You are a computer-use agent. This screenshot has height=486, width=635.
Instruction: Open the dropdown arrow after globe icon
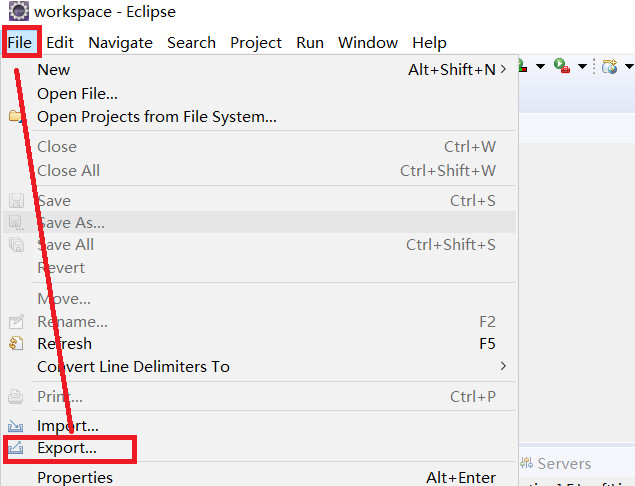point(629,66)
